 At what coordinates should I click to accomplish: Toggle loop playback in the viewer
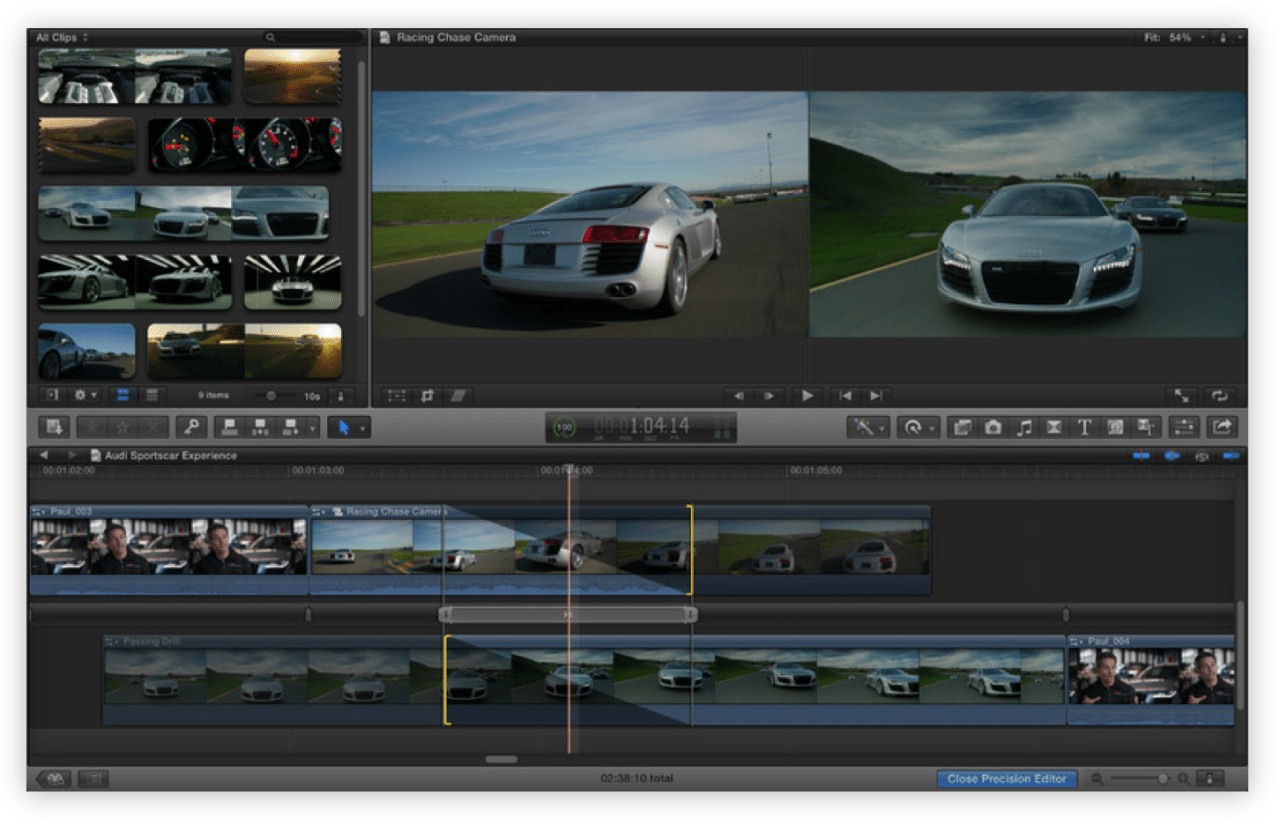pyautogui.click(x=1219, y=396)
